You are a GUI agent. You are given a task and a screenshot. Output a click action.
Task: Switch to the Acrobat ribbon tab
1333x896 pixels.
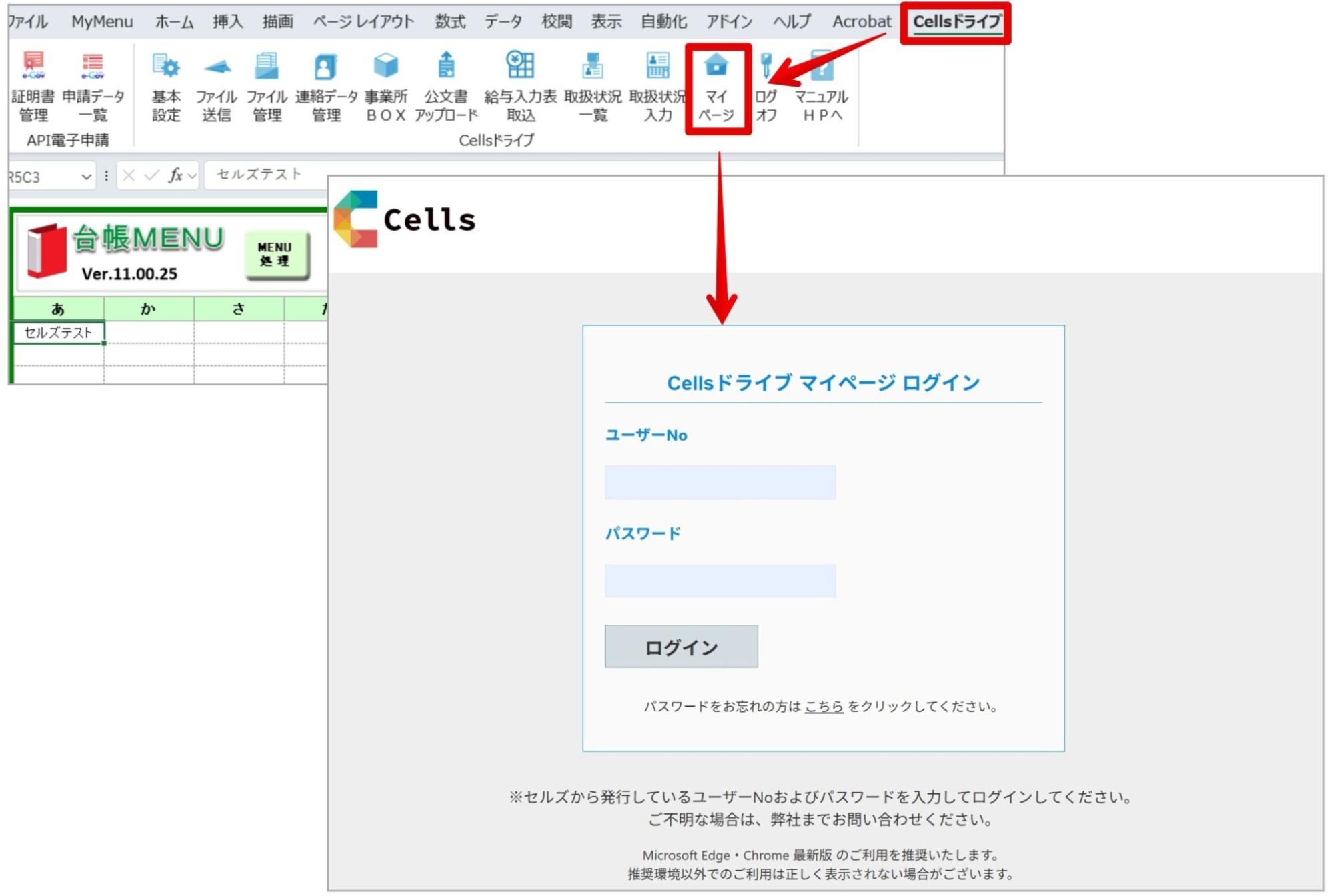(x=862, y=21)
